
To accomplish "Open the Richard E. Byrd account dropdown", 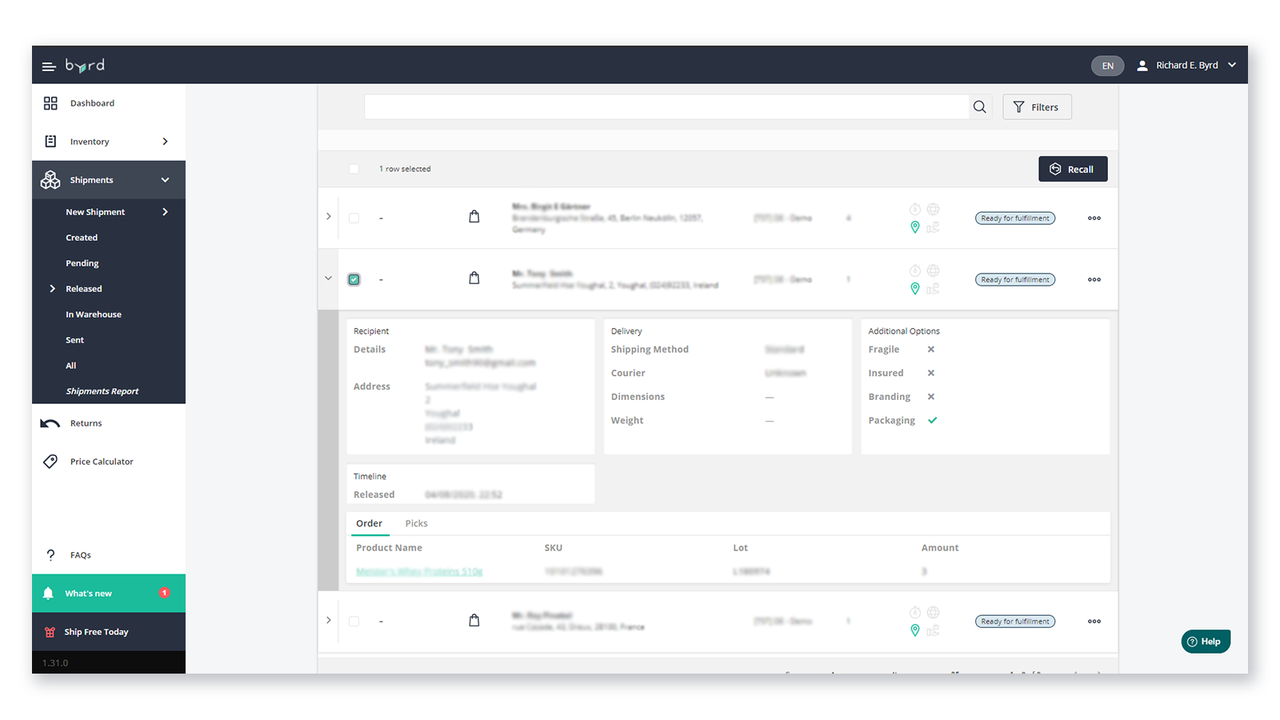I will pyautogui.click(x=1188, y=65).
